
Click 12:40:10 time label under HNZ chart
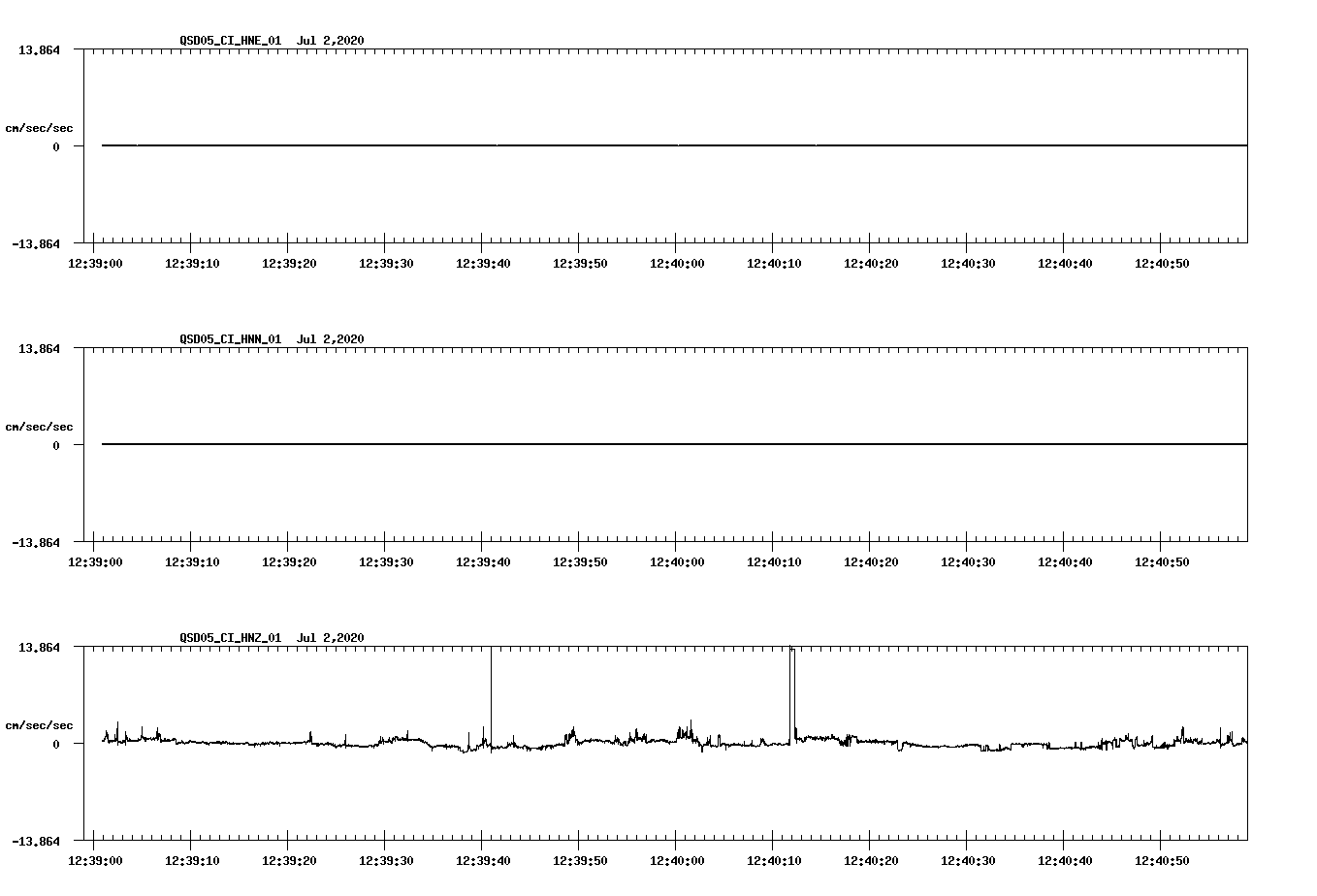click(x=774, y=860)
